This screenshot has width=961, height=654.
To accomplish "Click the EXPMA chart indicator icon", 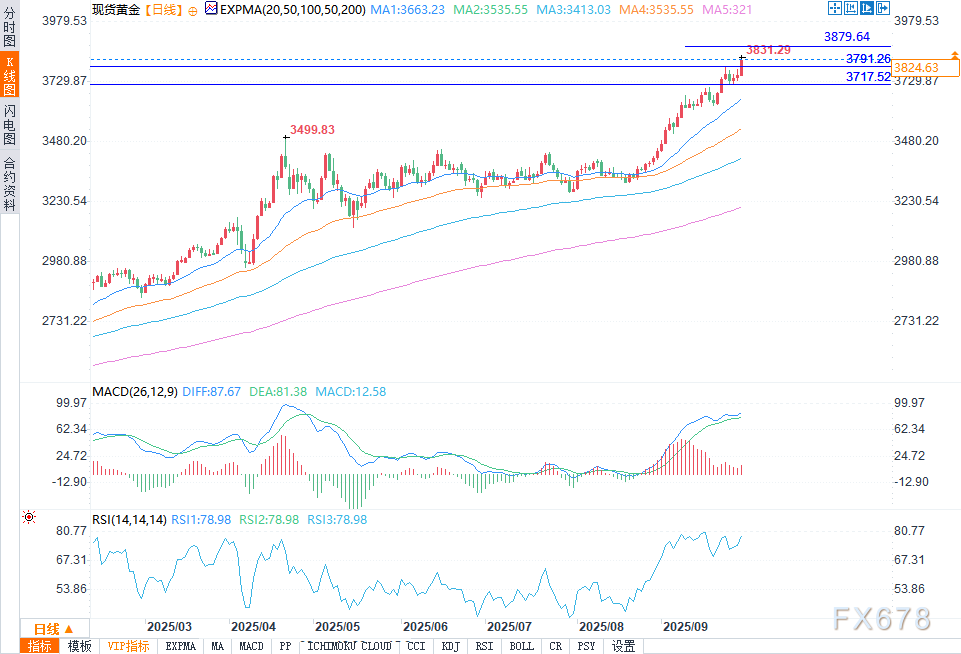I will point(209,8).
